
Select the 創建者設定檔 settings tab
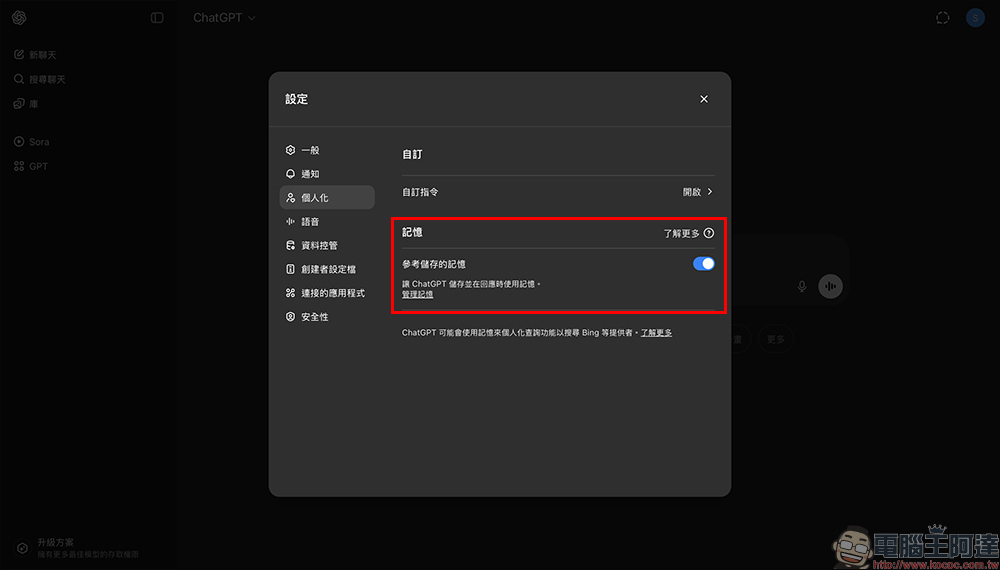pos(327,269)
